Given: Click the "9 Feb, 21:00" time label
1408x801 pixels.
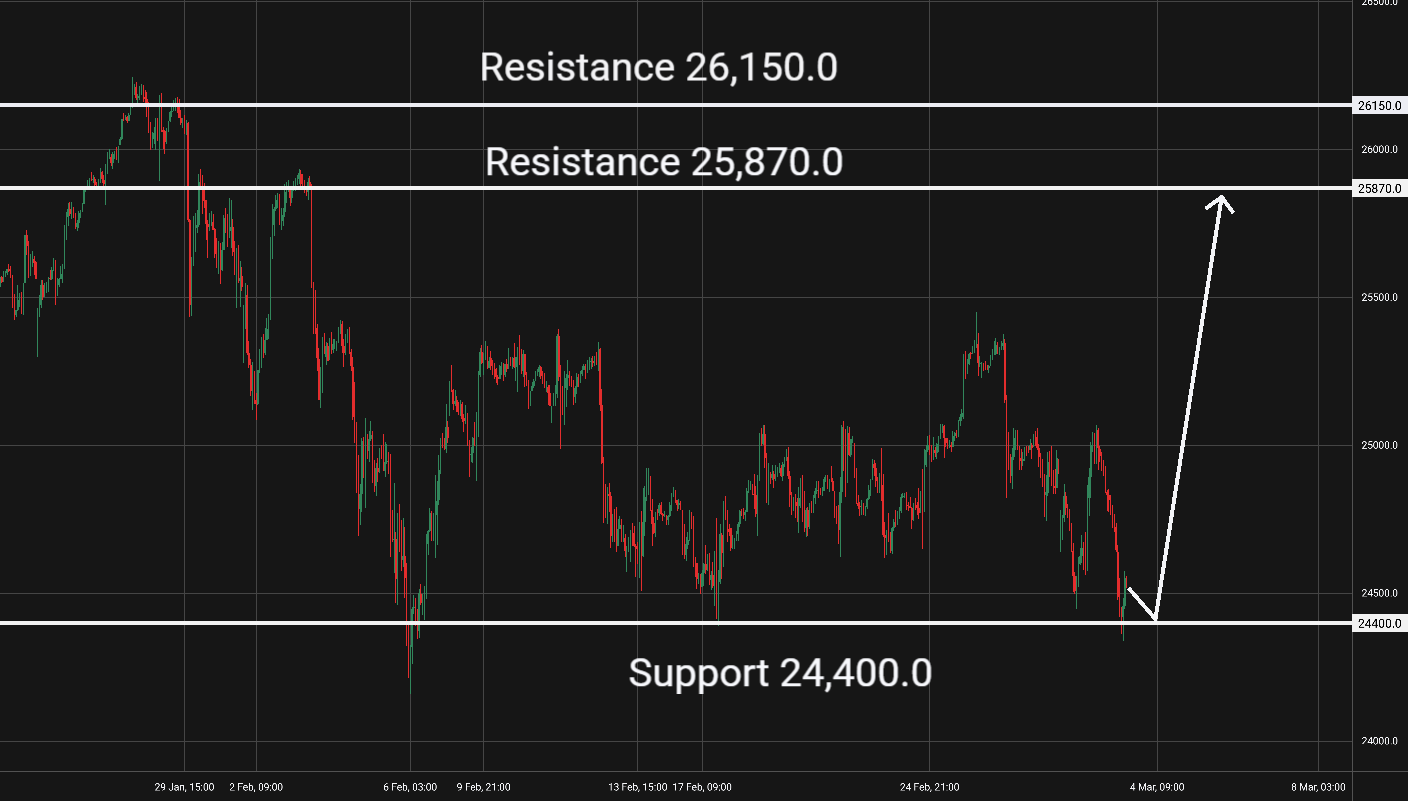Looking at the screenshot, I should point(483,787).
